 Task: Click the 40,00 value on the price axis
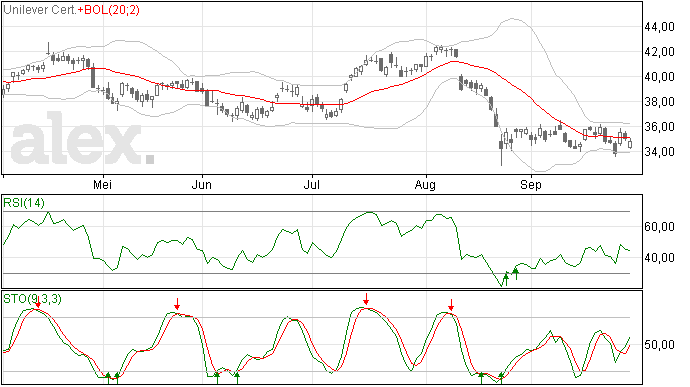[660, 77]
